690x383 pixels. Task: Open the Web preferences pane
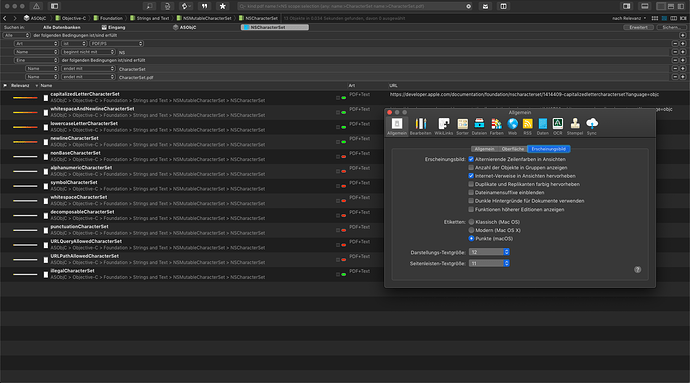pos(513,126)
